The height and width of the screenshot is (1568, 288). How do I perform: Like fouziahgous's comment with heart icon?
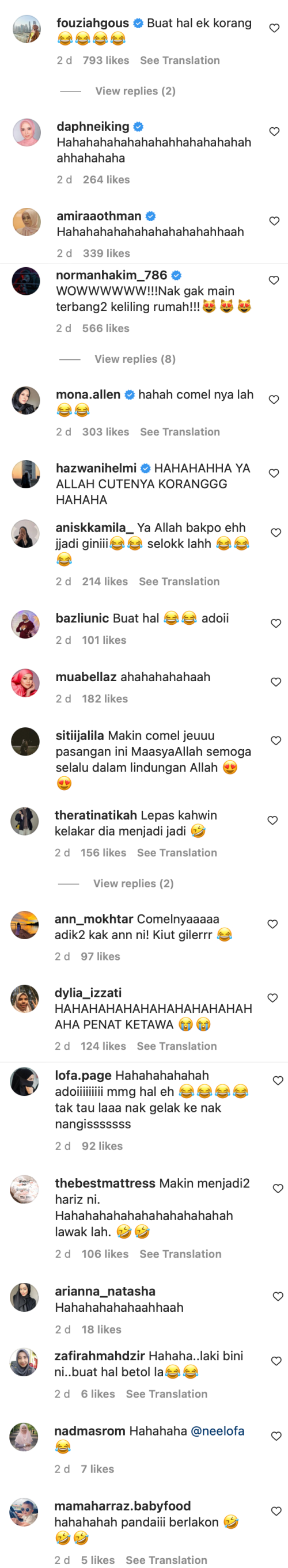(274, 28)
